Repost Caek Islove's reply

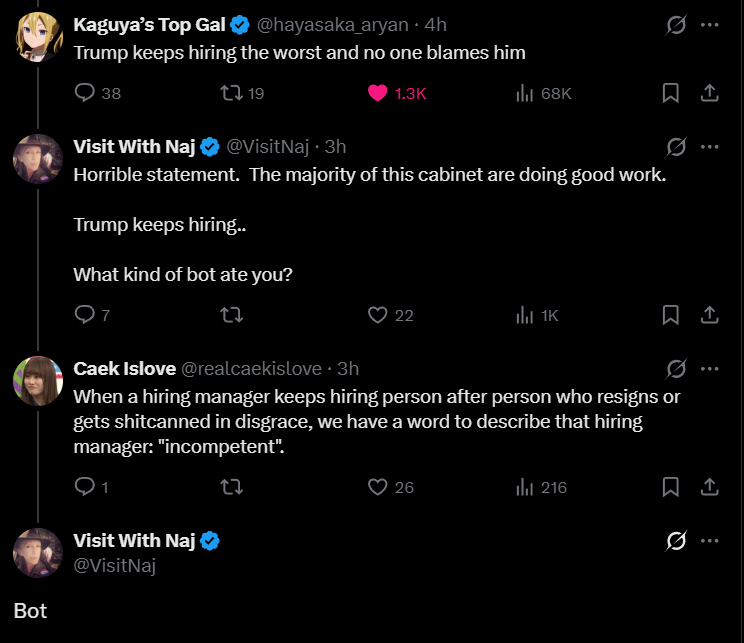point(230,487)
